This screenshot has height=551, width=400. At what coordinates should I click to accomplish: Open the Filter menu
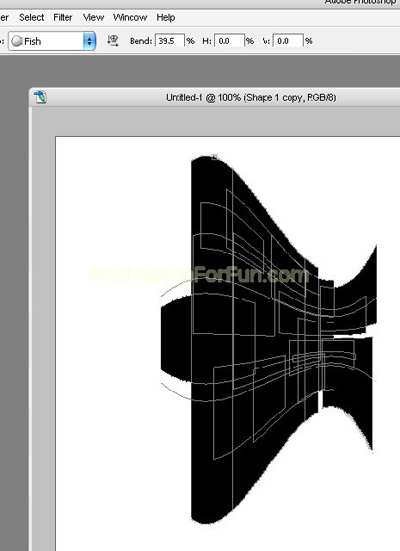(63, 18)
